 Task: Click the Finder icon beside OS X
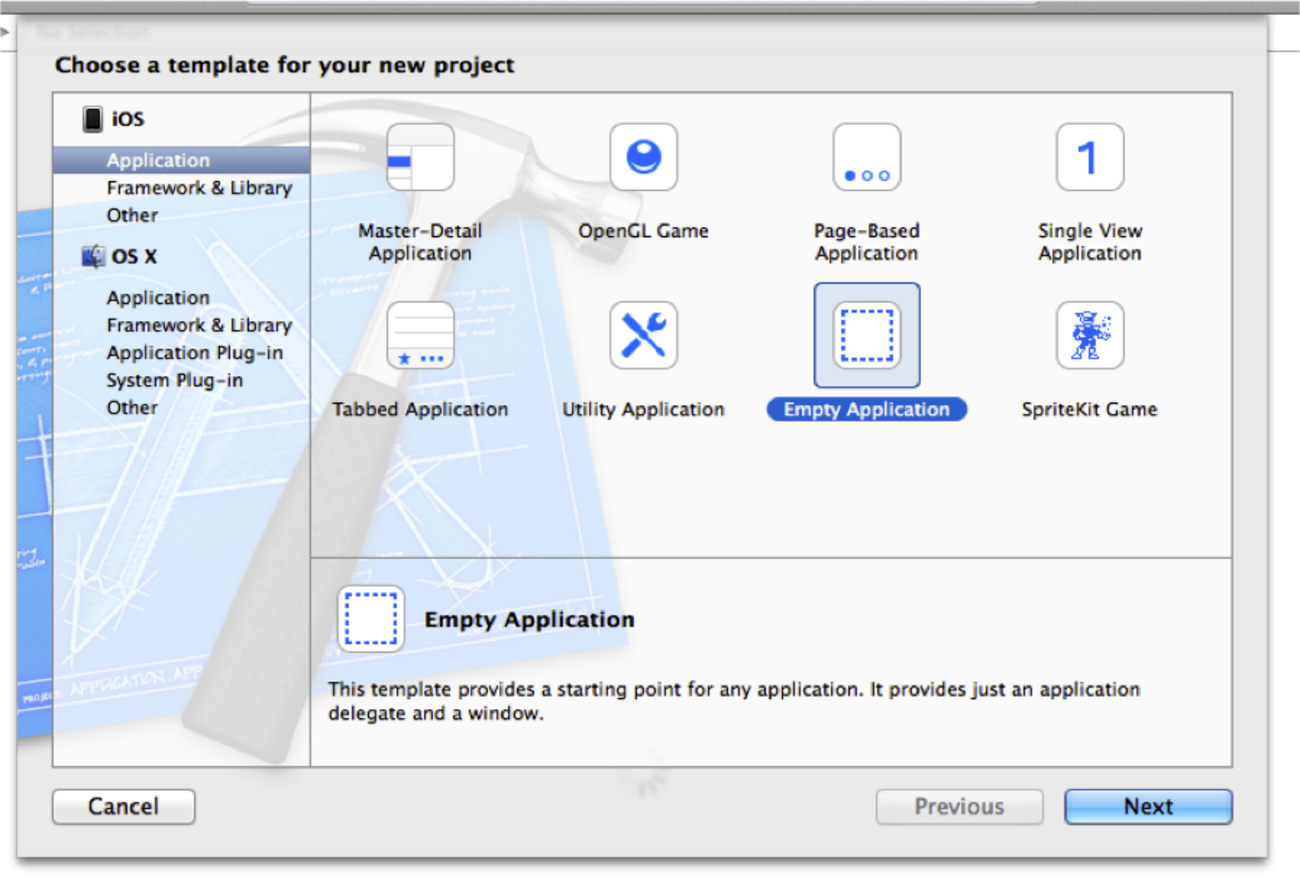click(94, 256)
